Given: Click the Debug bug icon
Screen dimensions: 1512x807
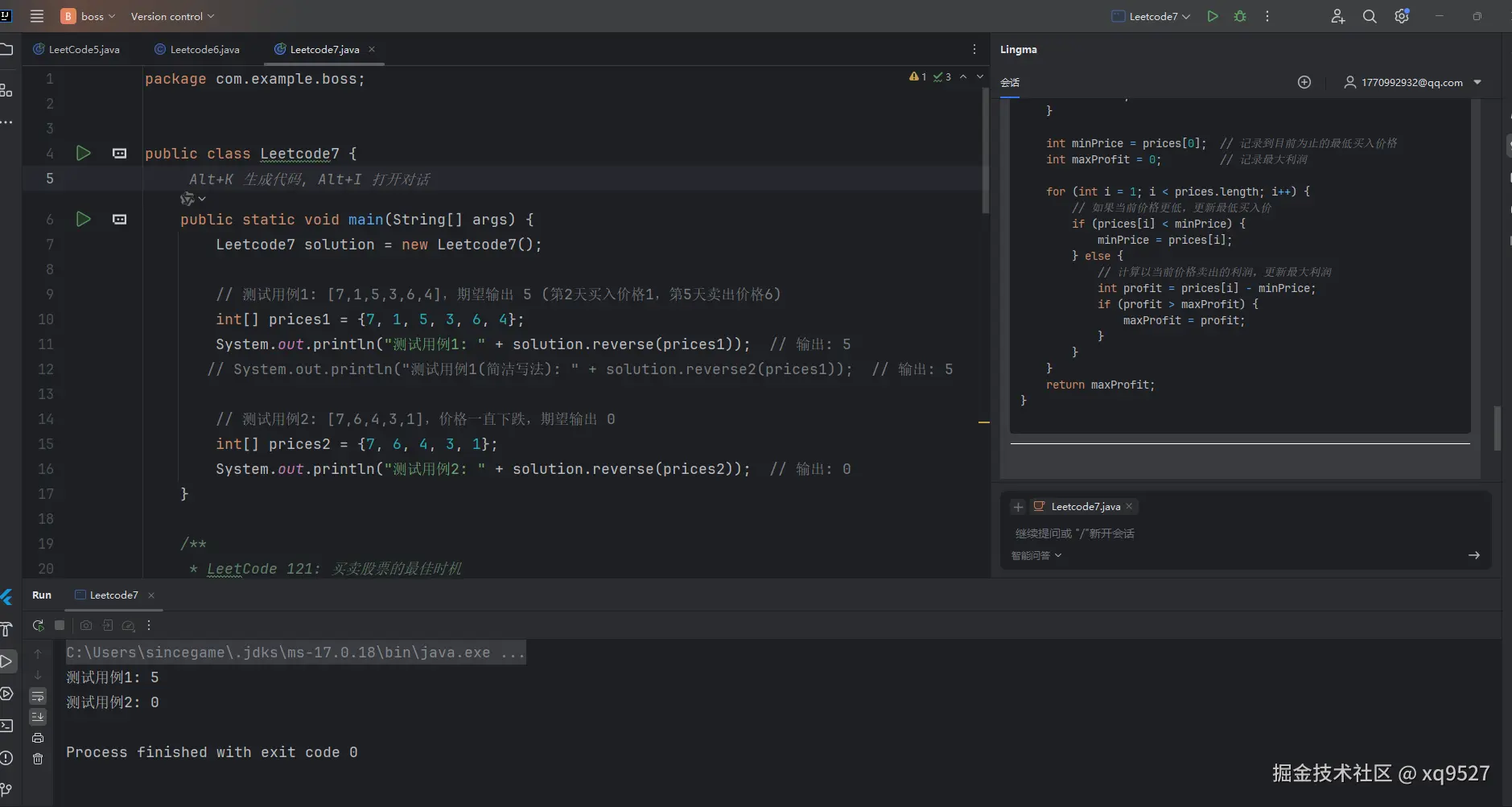Looking at the screenshot, I should point(1239,16).
